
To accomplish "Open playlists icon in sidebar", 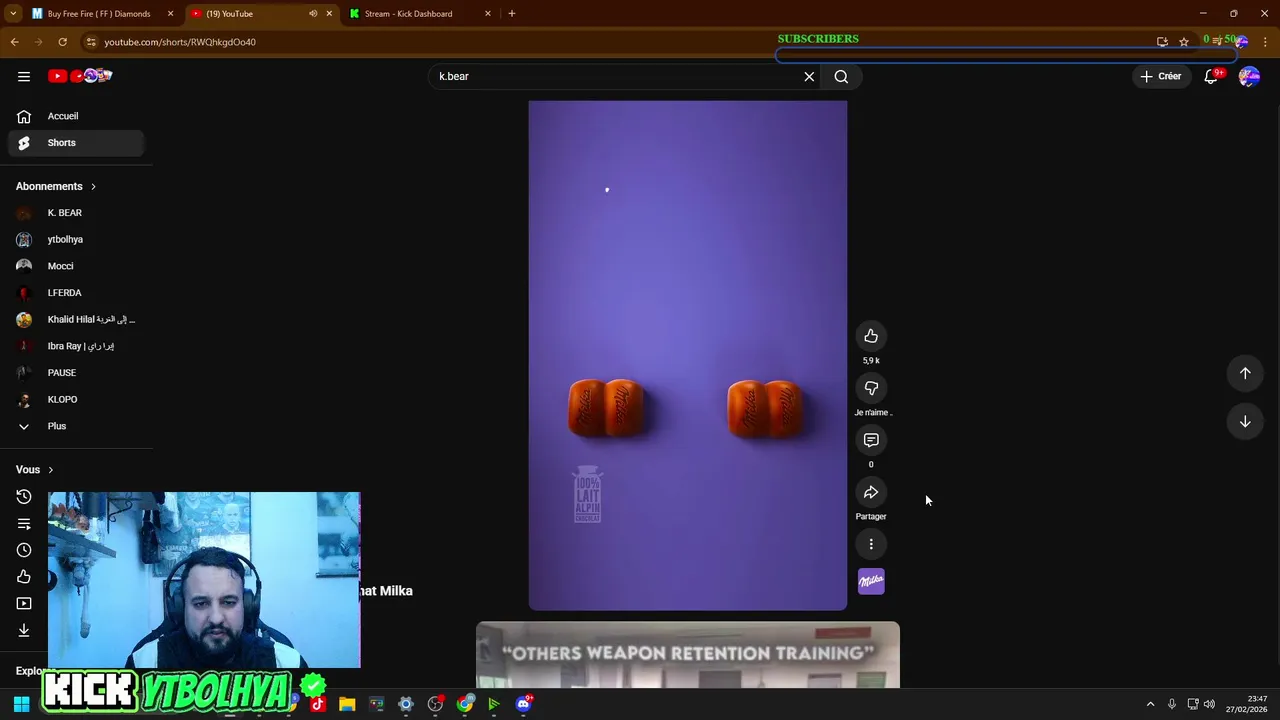I will coord(24,524).
